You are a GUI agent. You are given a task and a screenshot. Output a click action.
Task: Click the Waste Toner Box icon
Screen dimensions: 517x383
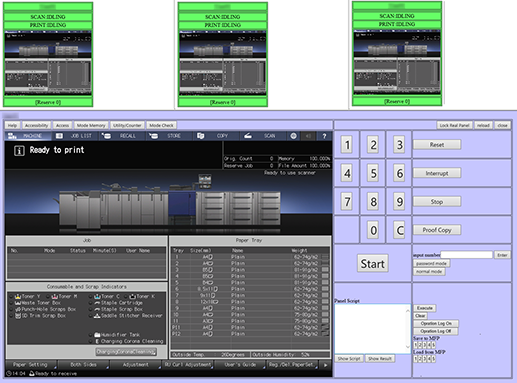18,303
